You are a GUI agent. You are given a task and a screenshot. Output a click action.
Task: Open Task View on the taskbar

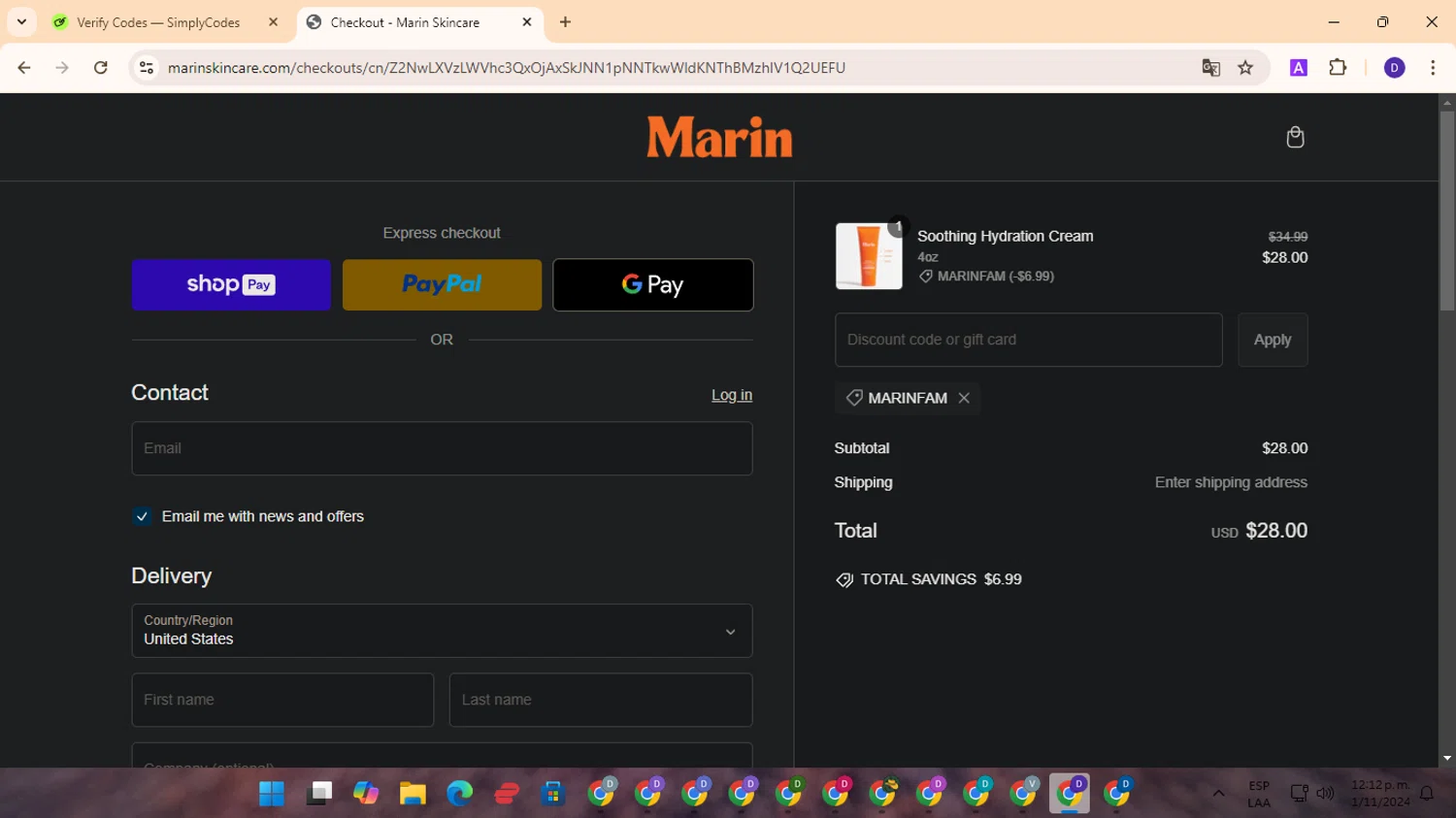coord(319,794)
